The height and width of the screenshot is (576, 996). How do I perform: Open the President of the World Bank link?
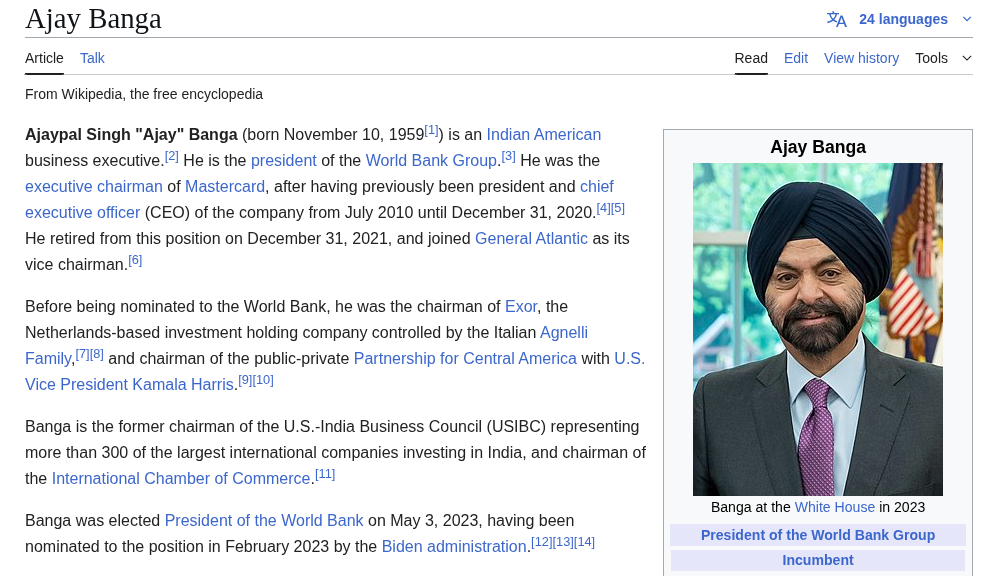click(x=264, y=521)
